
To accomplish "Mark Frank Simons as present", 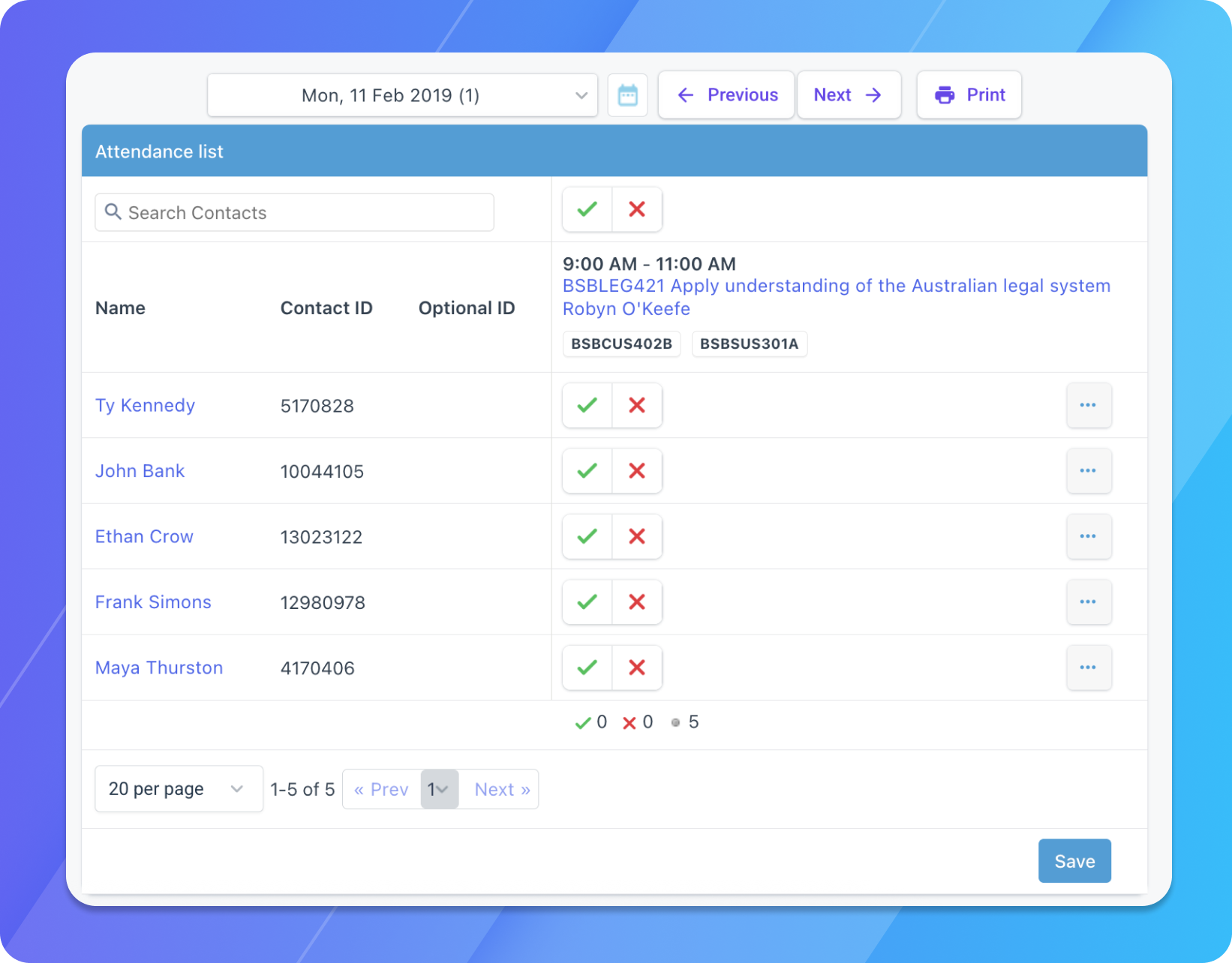I will 587,602.
